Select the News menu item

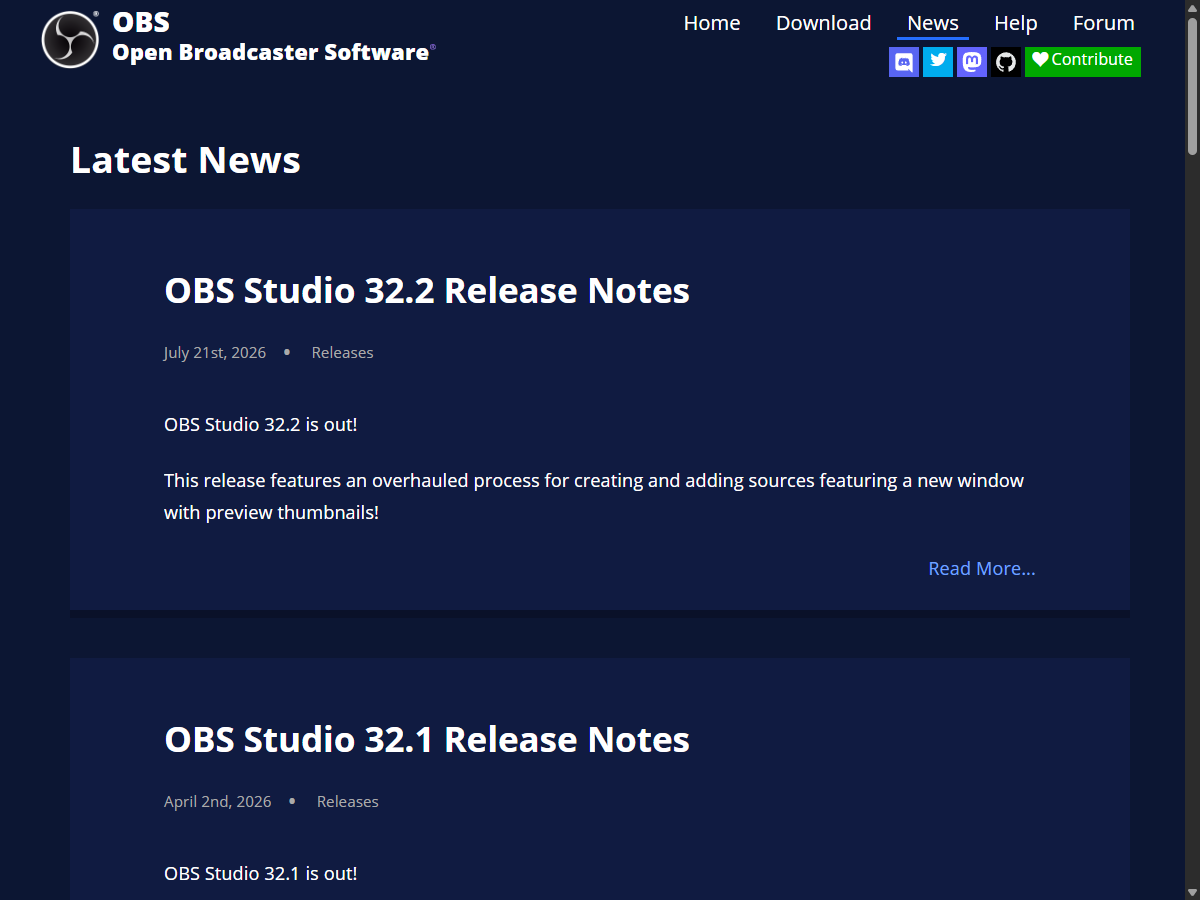(933, 23)
